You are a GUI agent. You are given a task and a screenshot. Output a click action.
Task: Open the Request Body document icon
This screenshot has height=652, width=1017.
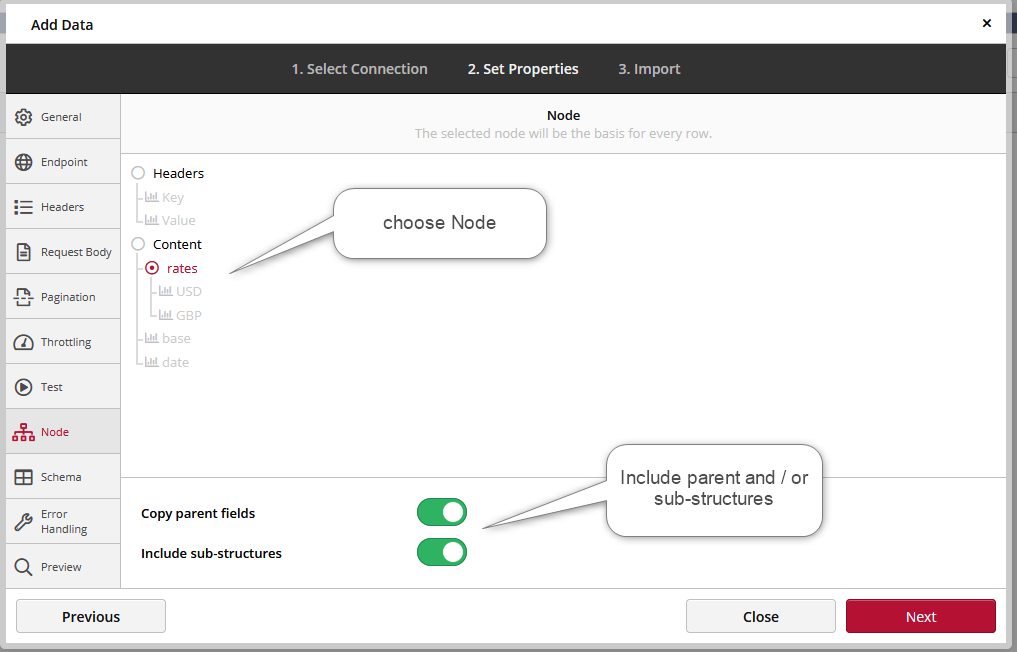(24, 252)
